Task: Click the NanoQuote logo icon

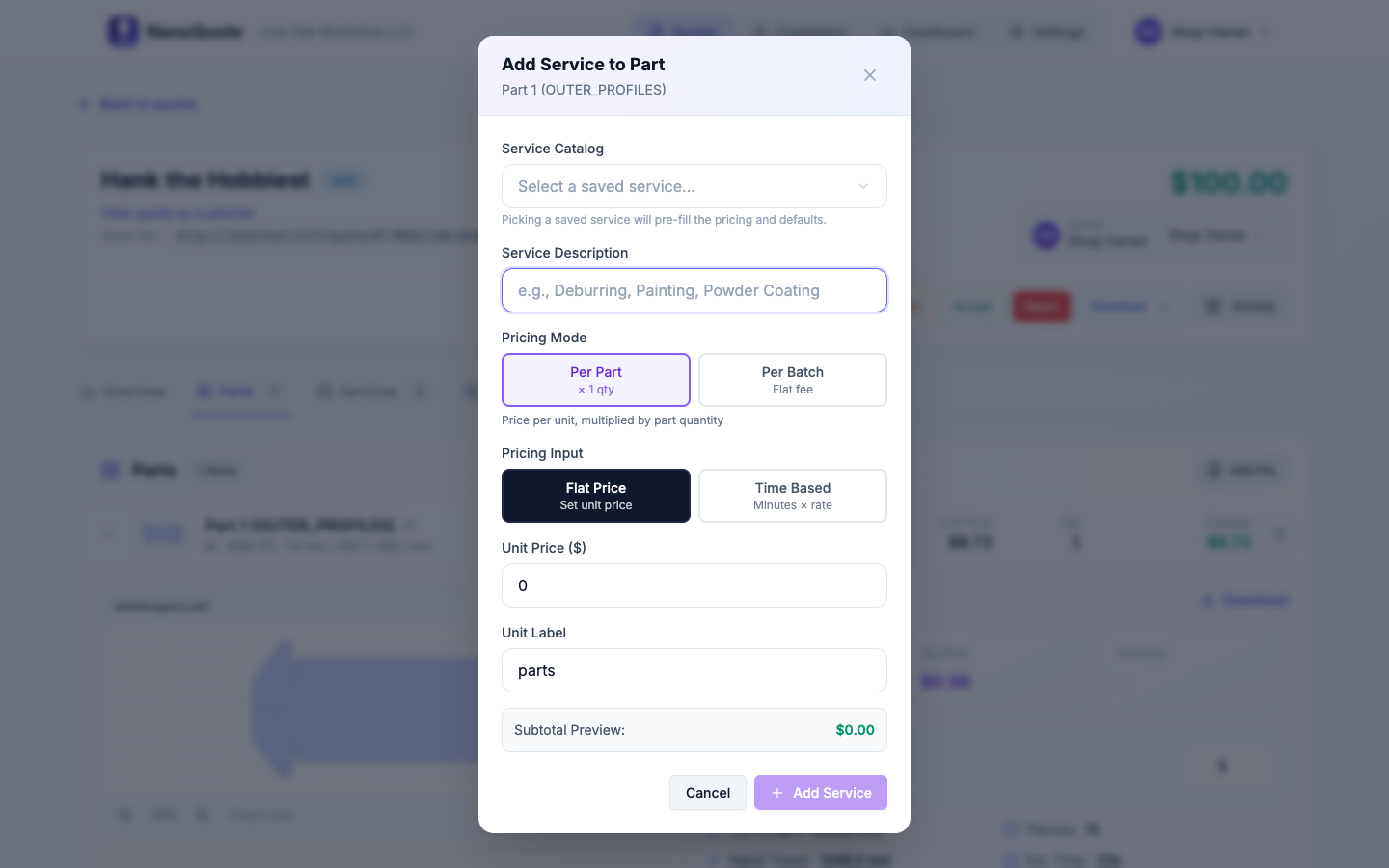Action: coord(122,31)
